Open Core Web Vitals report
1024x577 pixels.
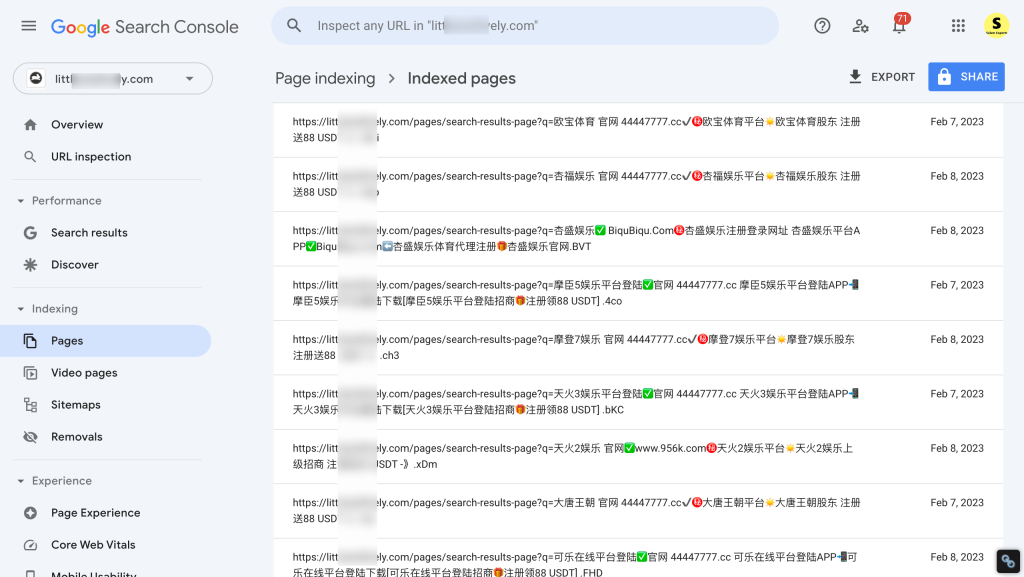click(x=106, y=545)
